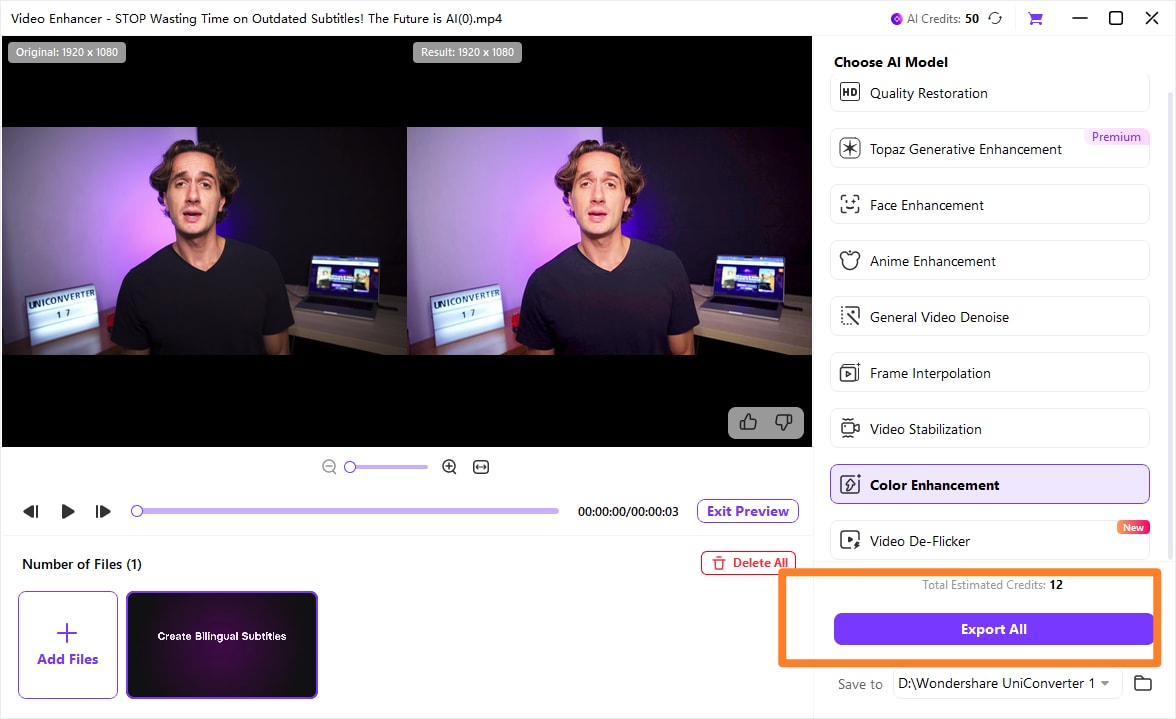Give the preview result a thumbs down
The height and width of the screenshot is (719, 1176).
click(784, 423)
